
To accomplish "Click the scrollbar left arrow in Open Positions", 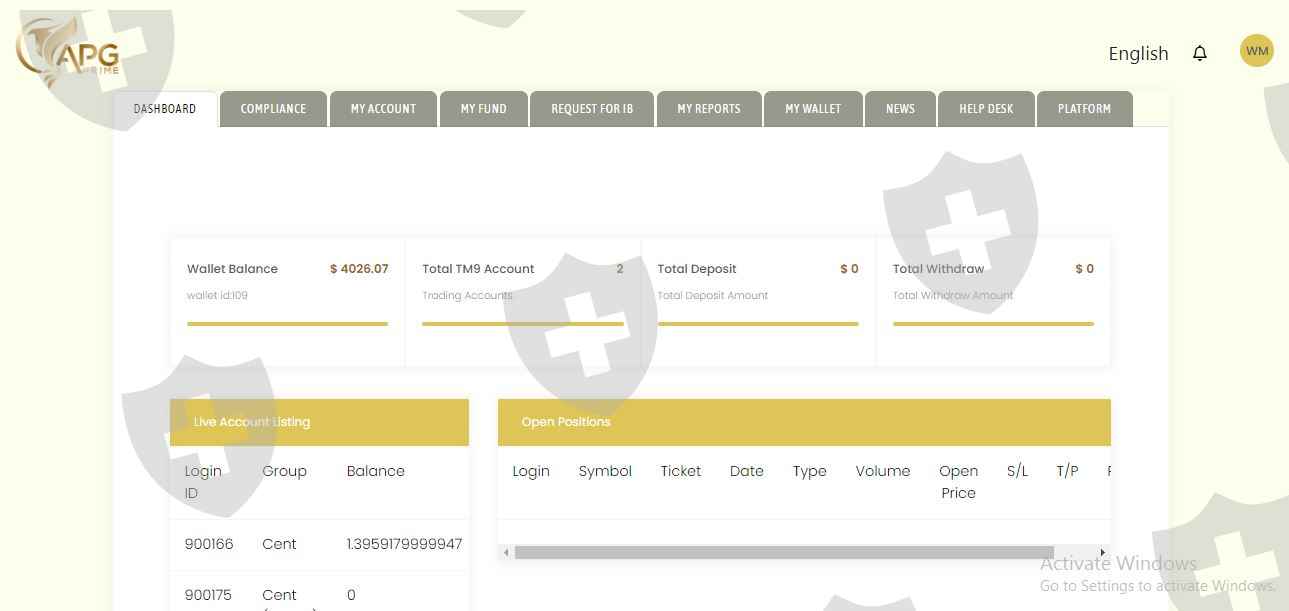I will pos(506,552).
